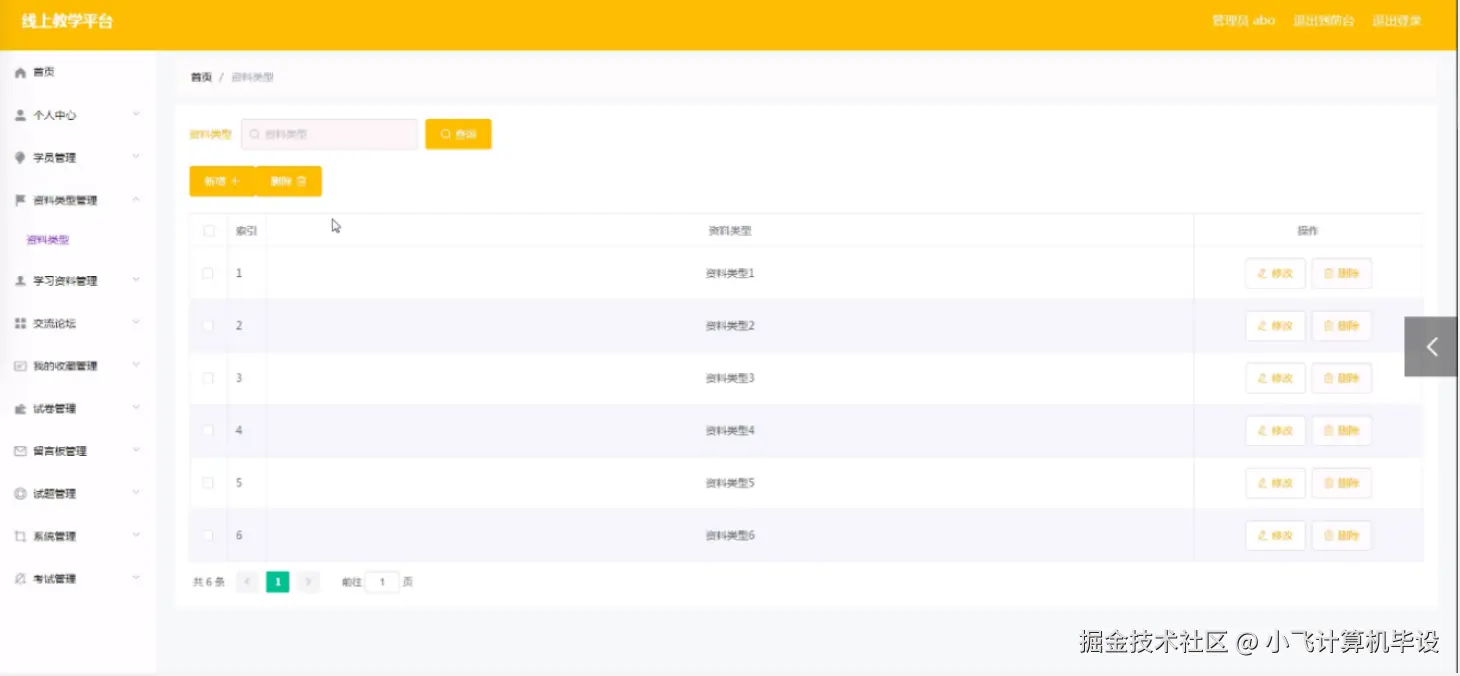This screenshot has height=676, width=1460.
Task: Expand 试卷管理 using its chevron
Action: click(x=136, y=408)
